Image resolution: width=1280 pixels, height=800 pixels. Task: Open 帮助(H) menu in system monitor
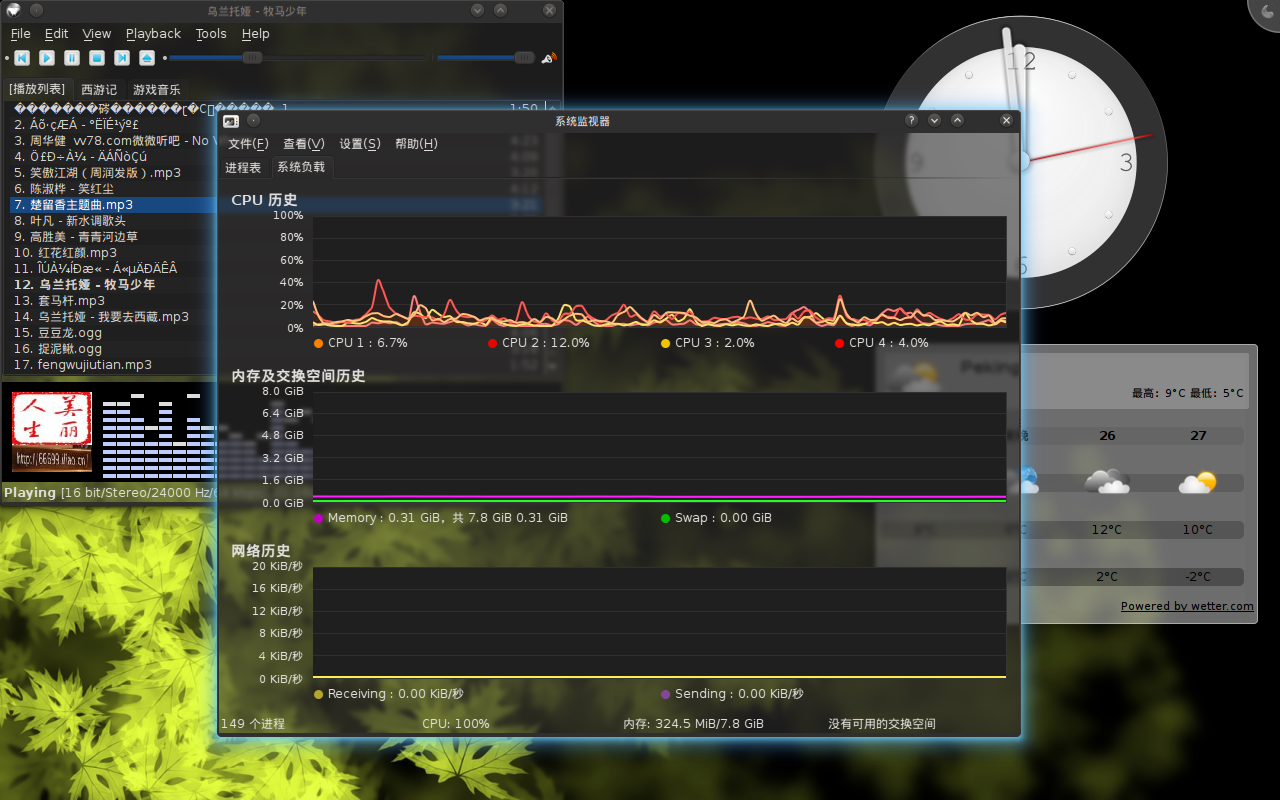click(416, 144)
